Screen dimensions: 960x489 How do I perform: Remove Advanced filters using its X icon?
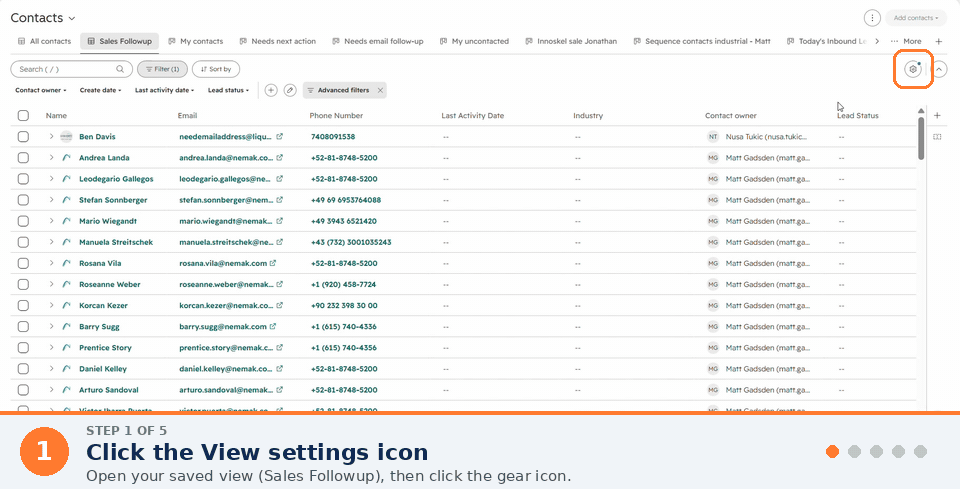tap(380, 90)
